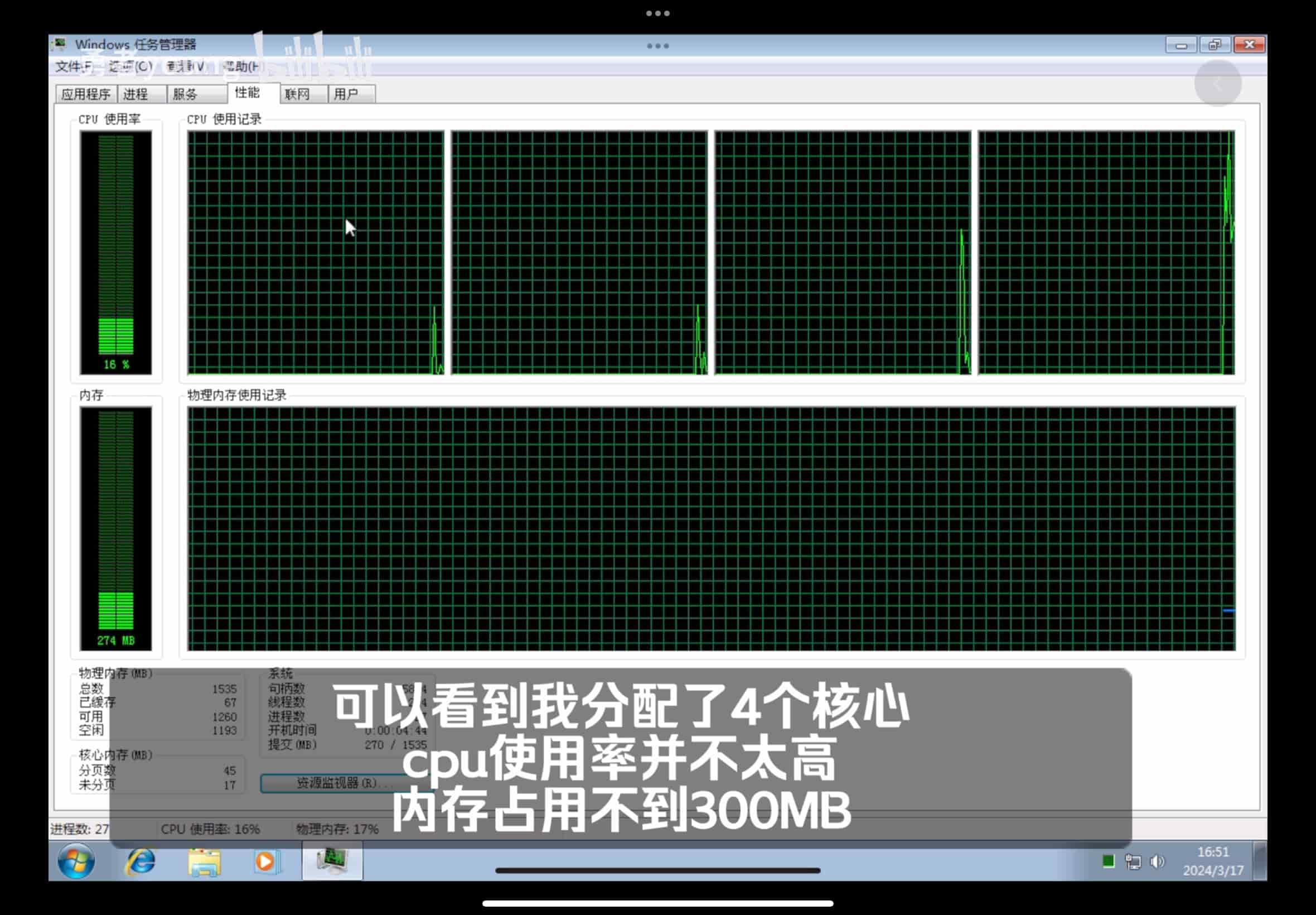Click the green CPU meter tray icon
The height and width of the screenshot is (915, 1316).
click(x=1108, y=860)
